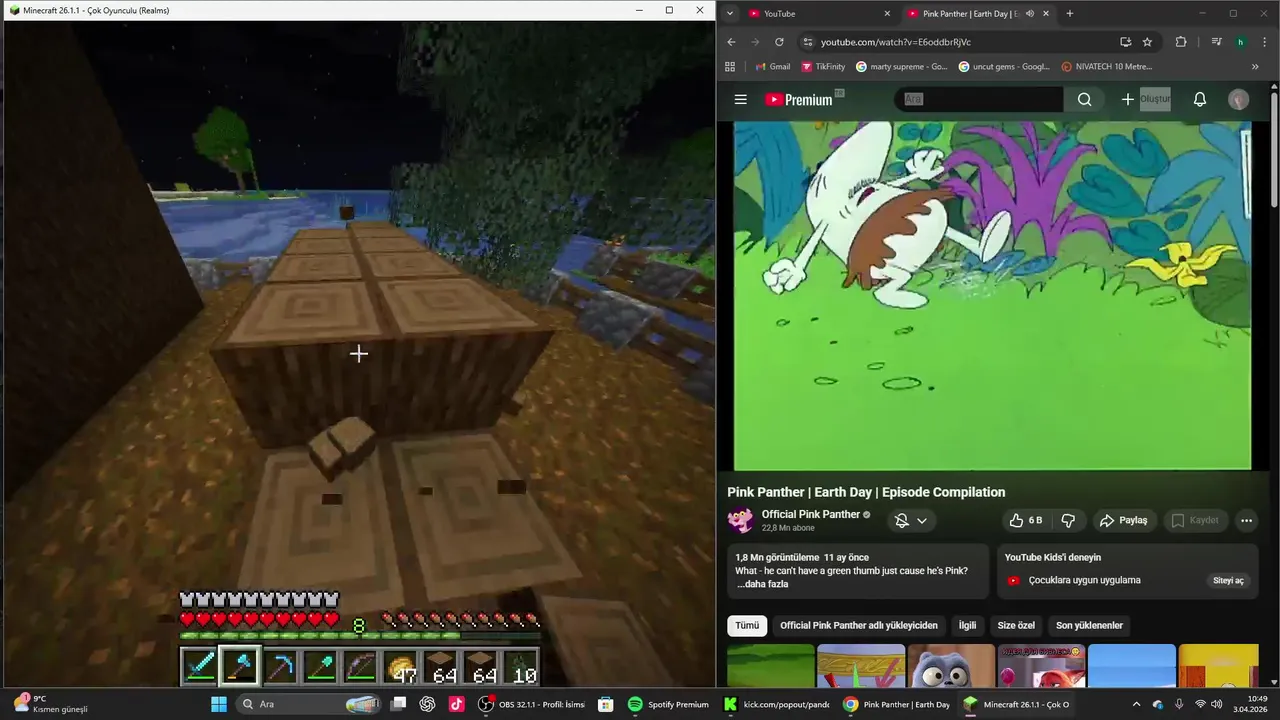Open the Chrome profile 'h' icon
The width and height of the screenshot is (1280, 720).
coord(1240,42)
